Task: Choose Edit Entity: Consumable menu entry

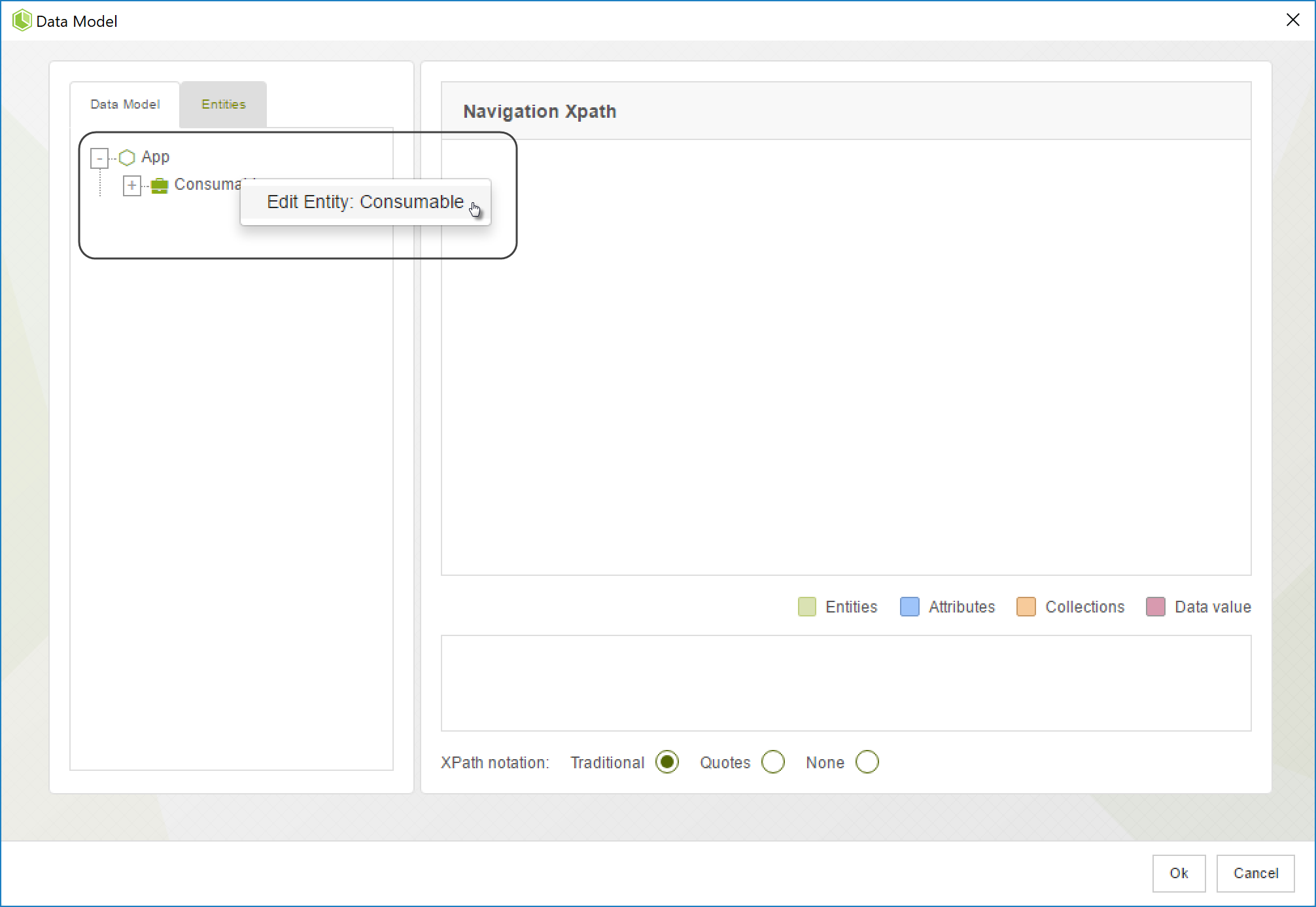Action: pos(365,202)
